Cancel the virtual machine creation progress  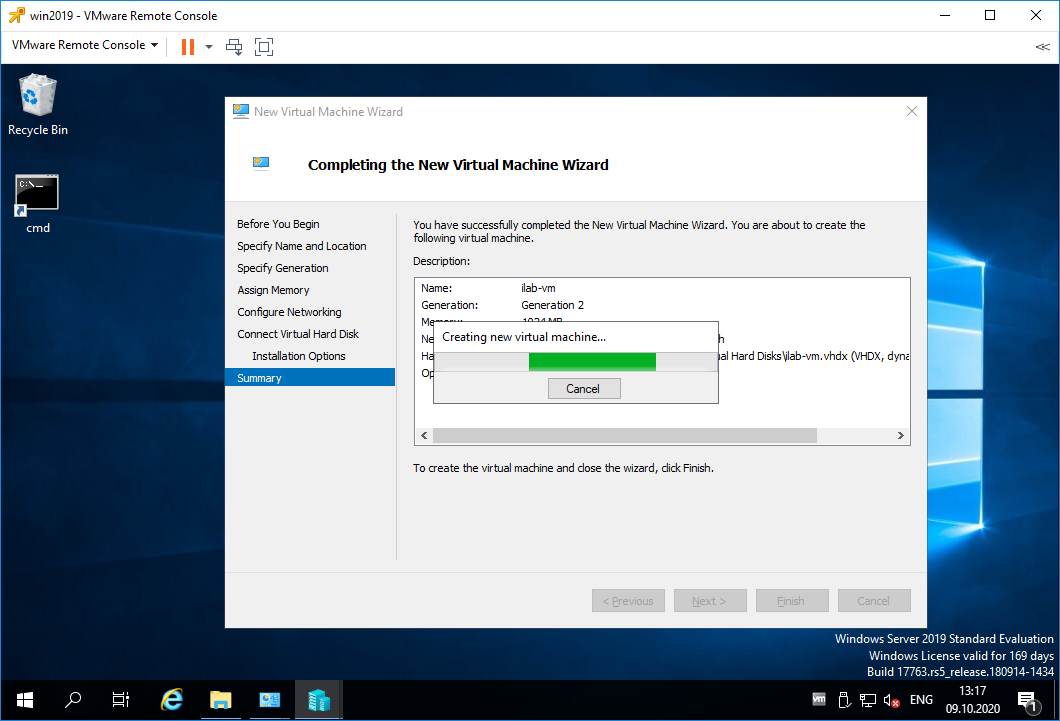(583, 389)
